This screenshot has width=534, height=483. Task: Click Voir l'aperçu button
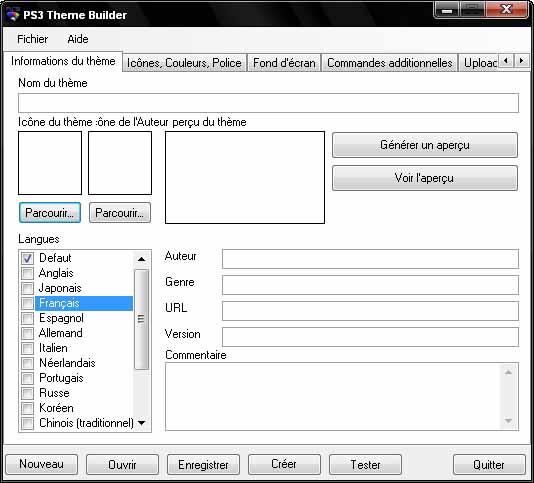(425, 178)
